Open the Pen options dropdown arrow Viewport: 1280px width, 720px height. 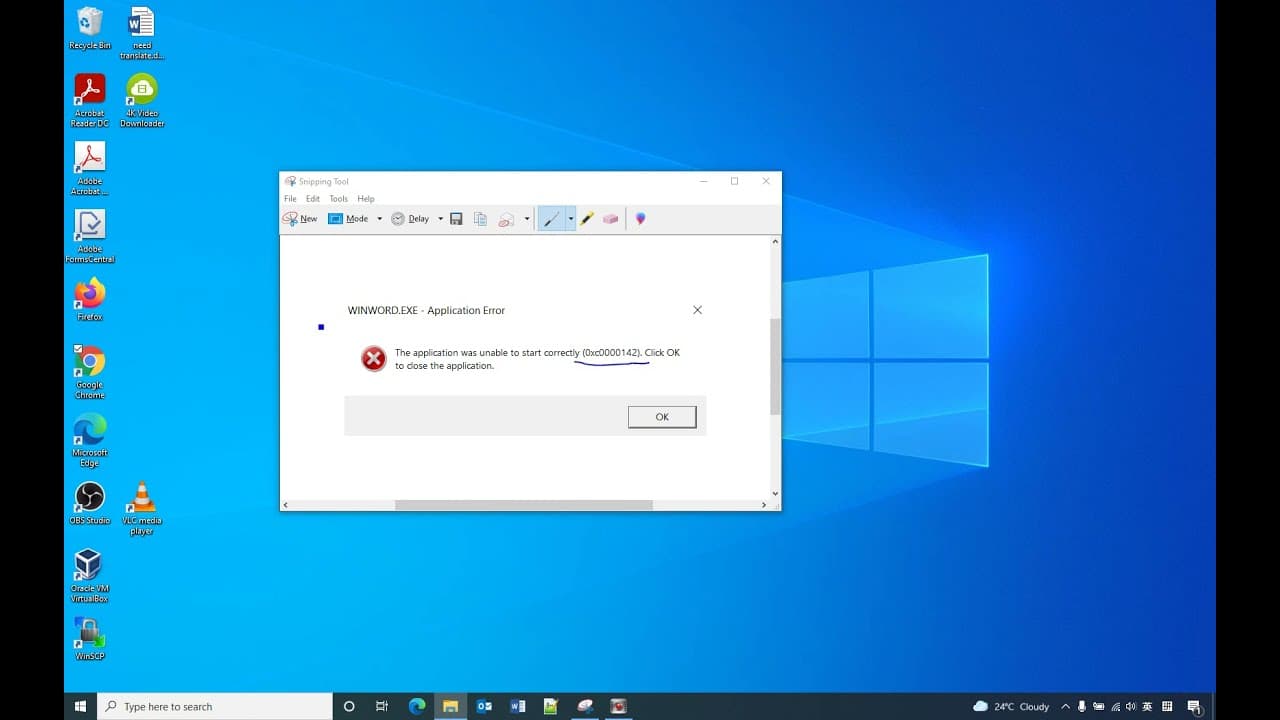point(571,219)
